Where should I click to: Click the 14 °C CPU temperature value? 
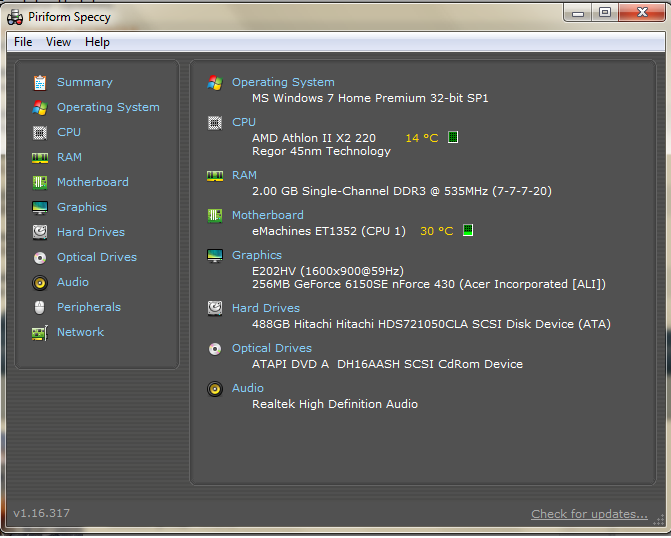[422, 138]
